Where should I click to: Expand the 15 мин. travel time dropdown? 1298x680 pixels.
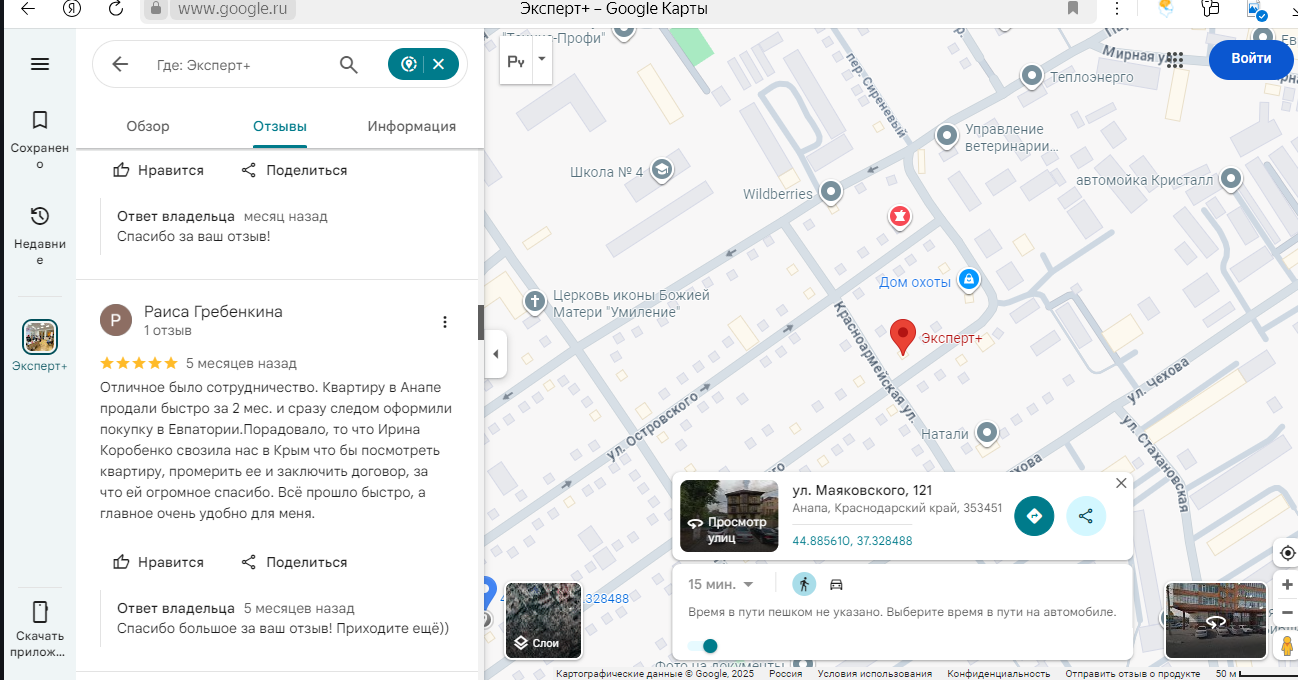[720, 584]
